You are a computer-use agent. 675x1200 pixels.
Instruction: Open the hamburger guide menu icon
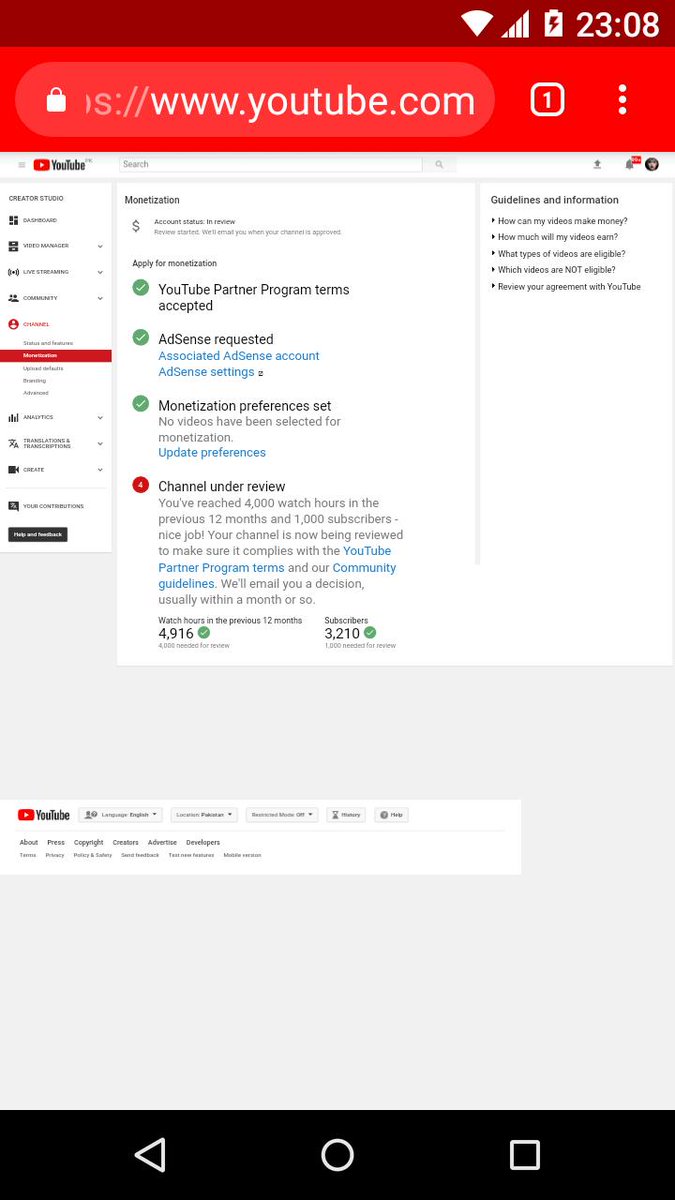[x=22, y=165]
